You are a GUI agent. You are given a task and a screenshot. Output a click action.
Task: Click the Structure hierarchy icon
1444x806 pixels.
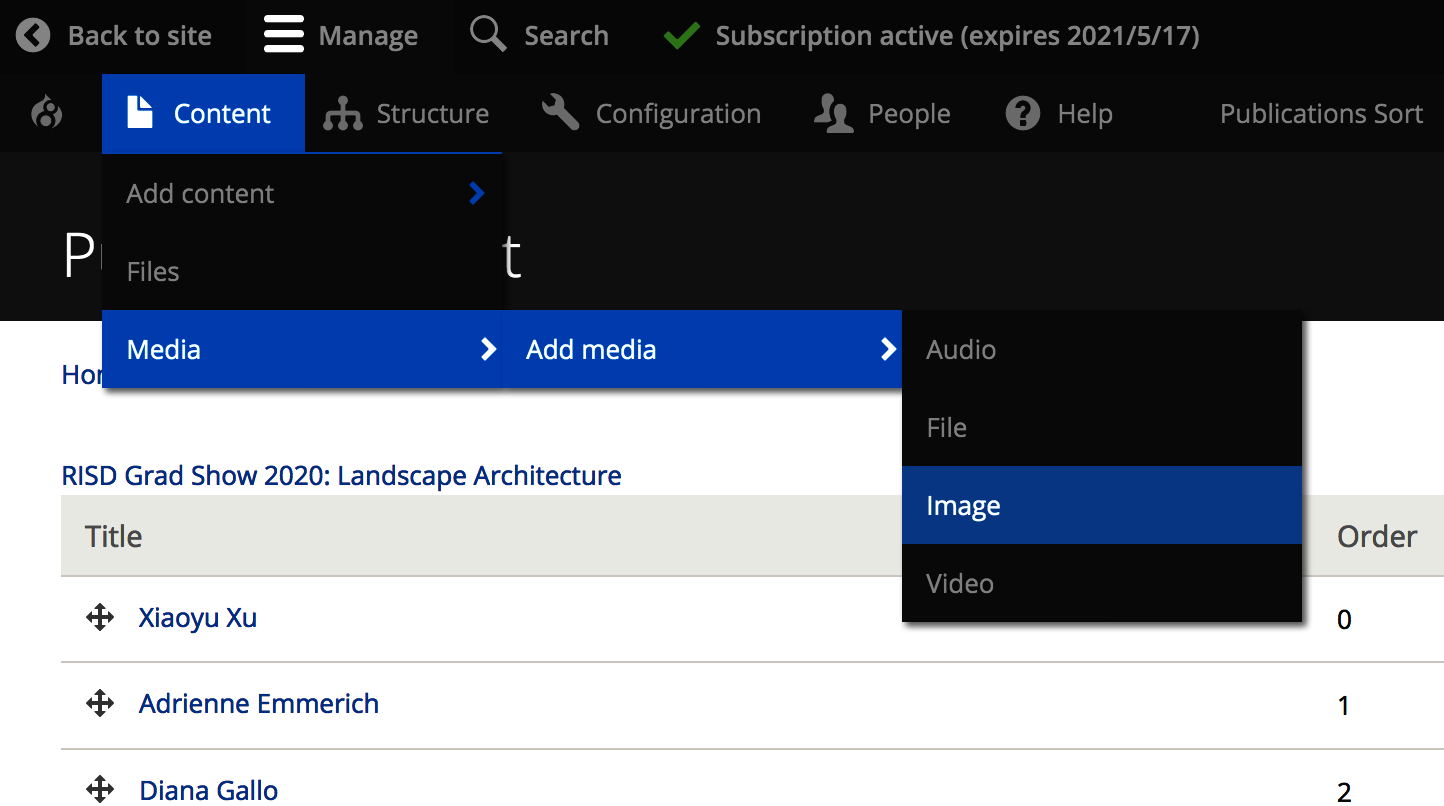[342, 114]
